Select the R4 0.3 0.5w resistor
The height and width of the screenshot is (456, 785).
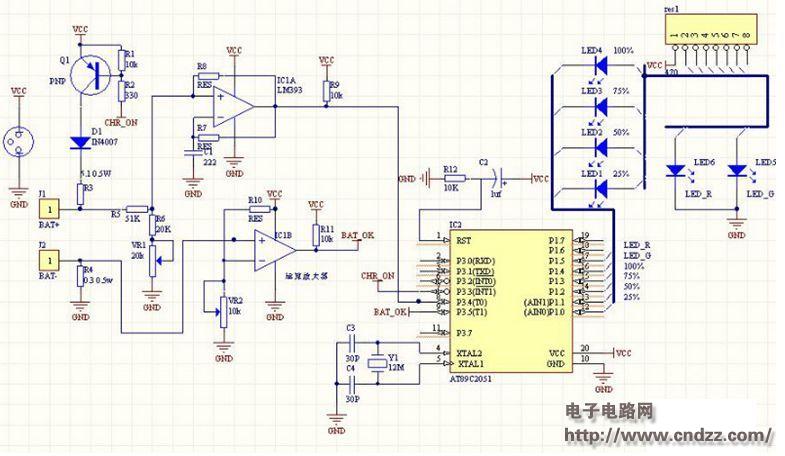click(x=80, y=276)
